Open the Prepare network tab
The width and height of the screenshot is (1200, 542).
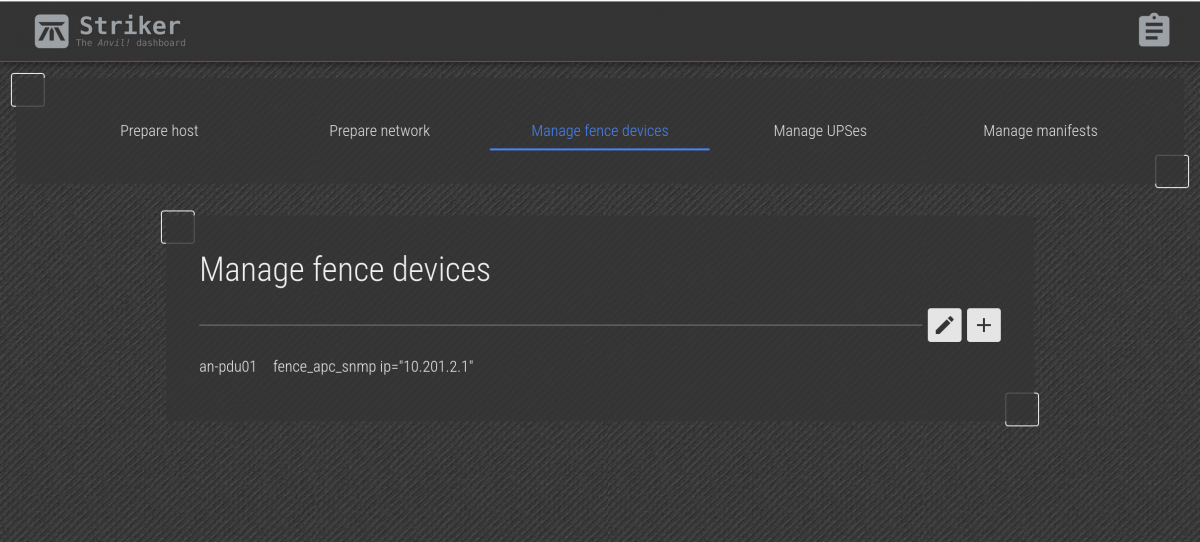[380, 131]
